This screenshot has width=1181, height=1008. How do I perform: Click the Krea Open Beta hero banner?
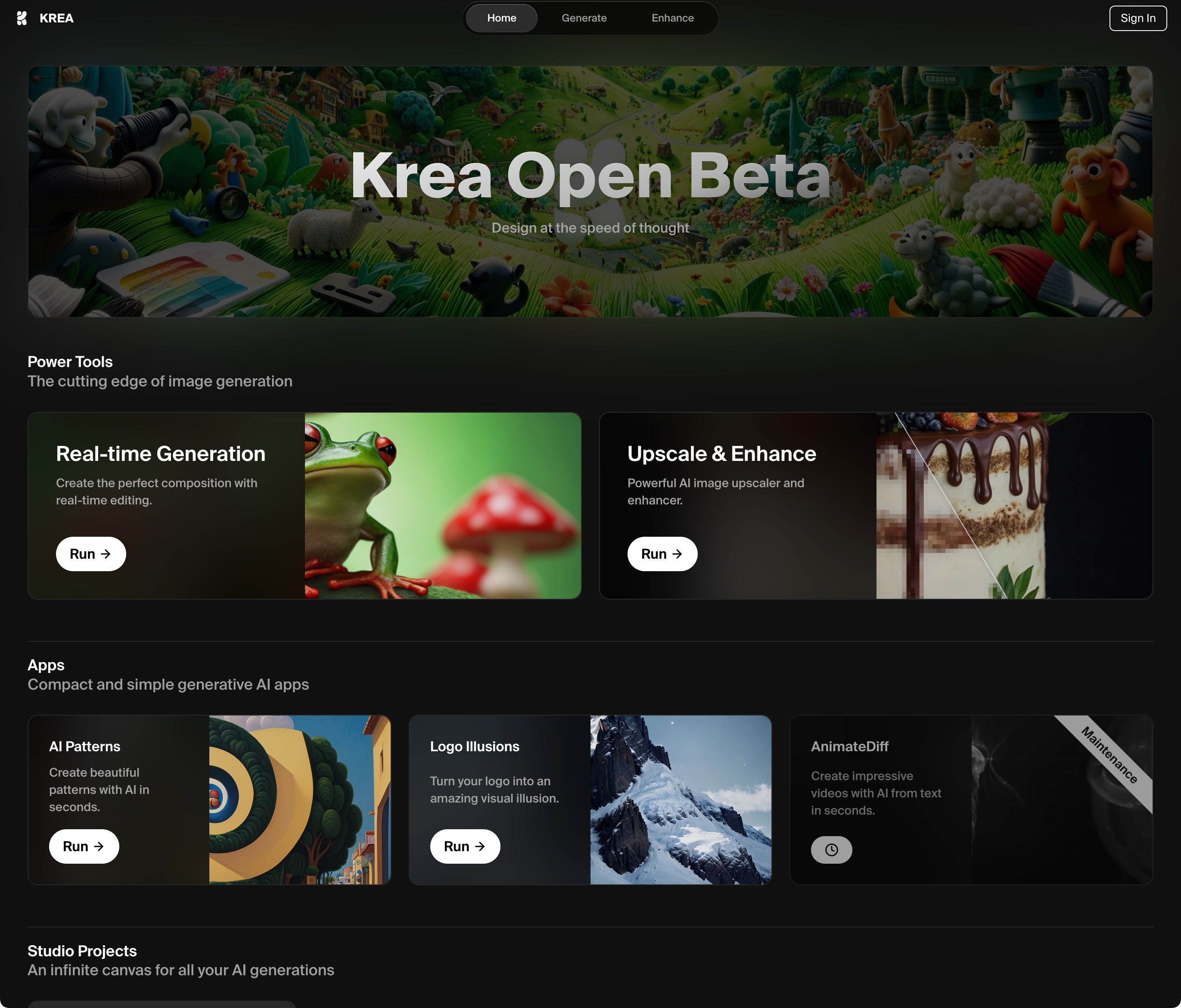click(590, 192)
